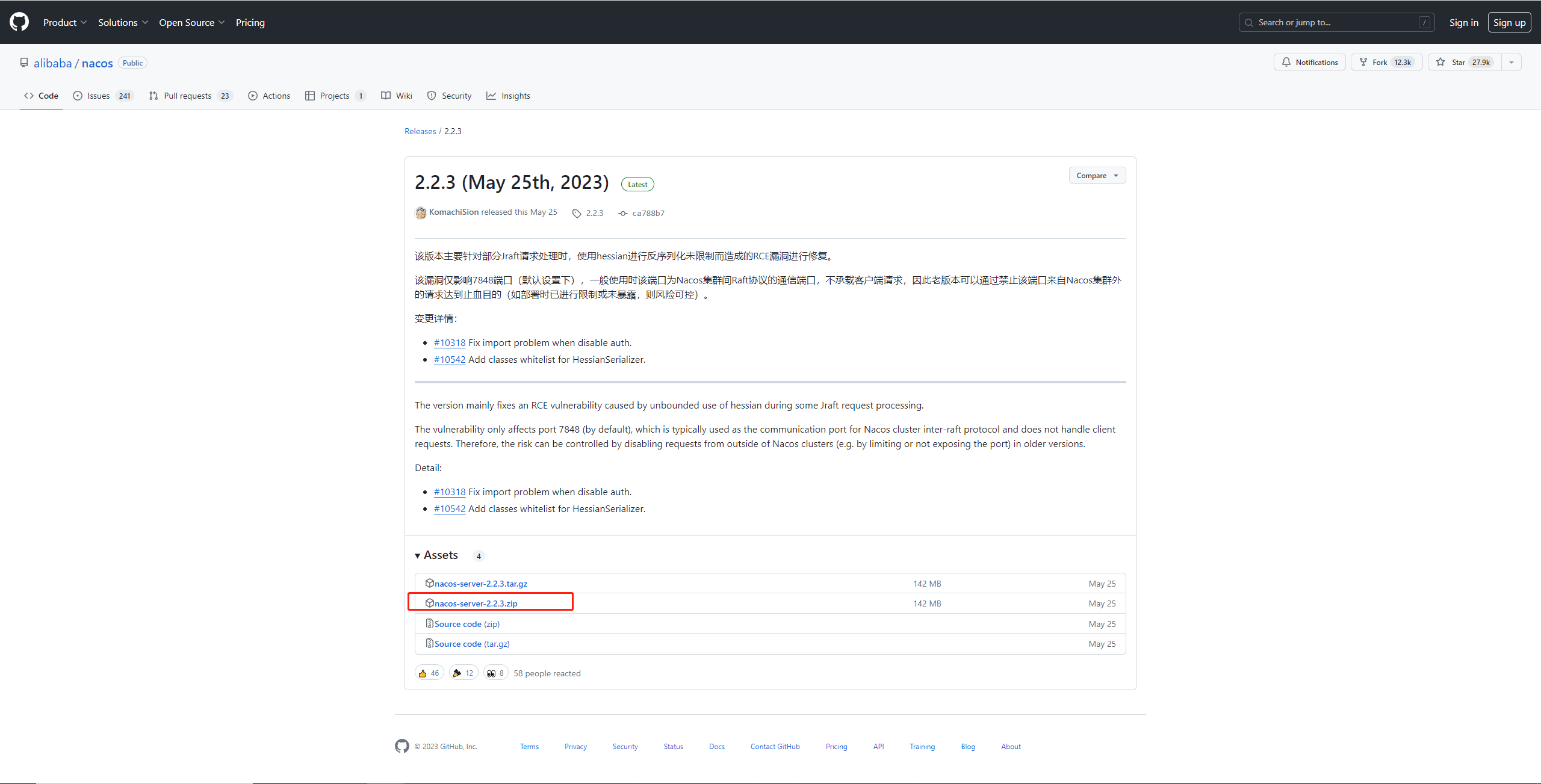Open the Solutions dropdown menu

(123, 22)
